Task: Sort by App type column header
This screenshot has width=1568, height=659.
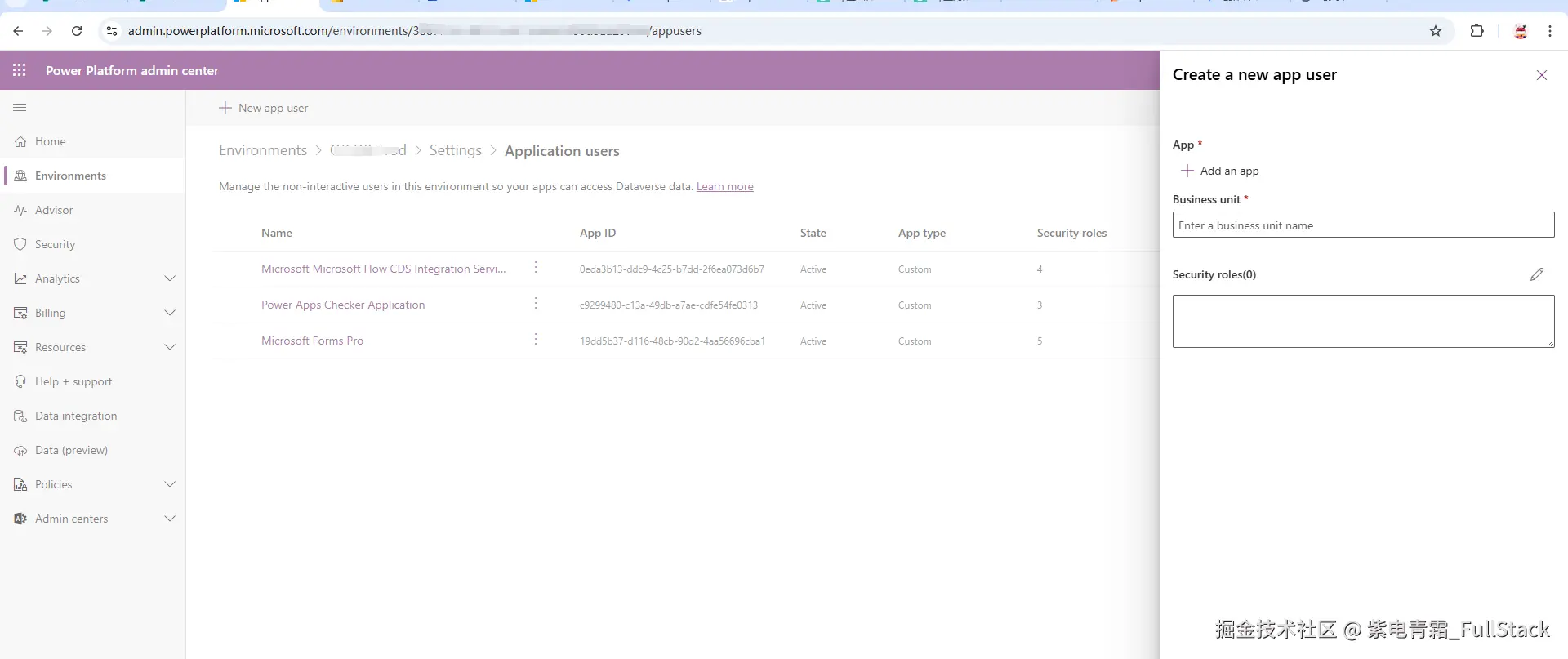Action: (922, 233)
